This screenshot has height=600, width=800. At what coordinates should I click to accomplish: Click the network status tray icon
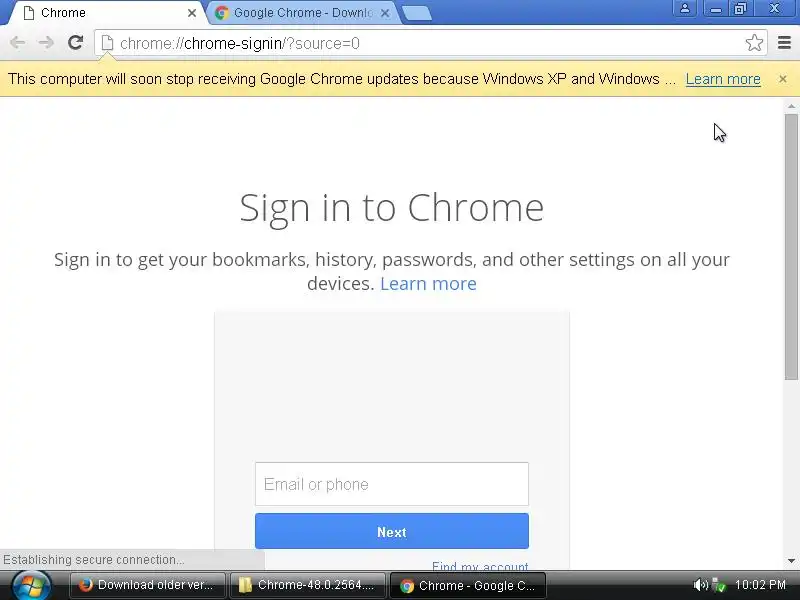(718, 585)
